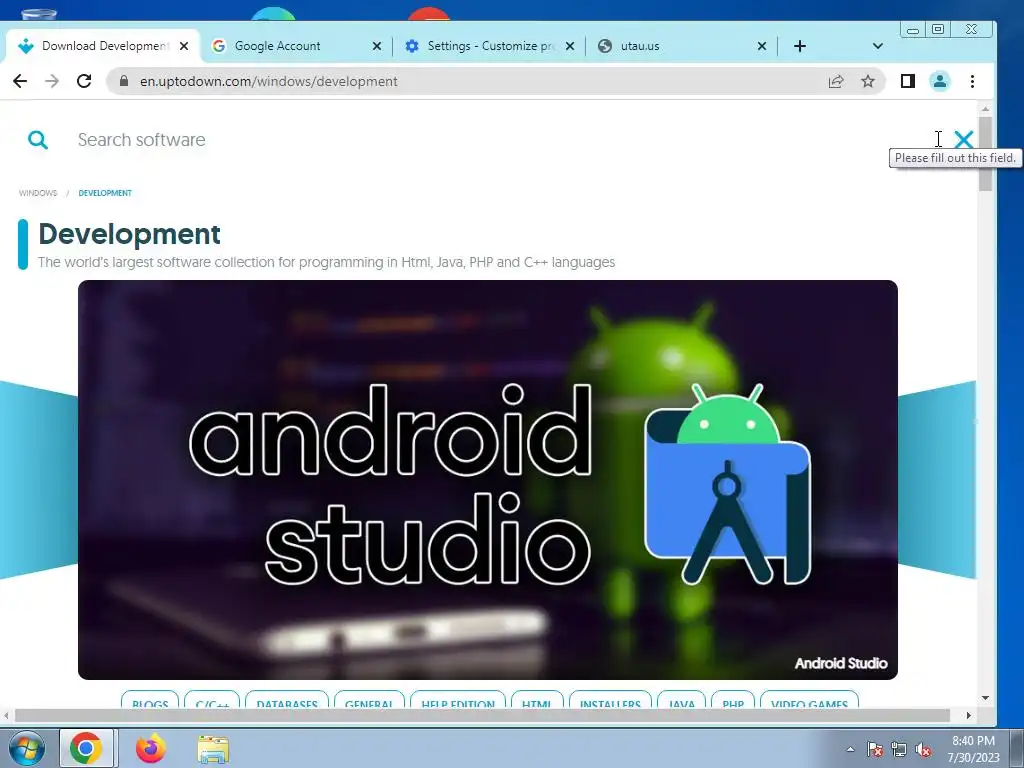Click the lock site info icon
Screen dimensions: 1024x768
(124, 81)
